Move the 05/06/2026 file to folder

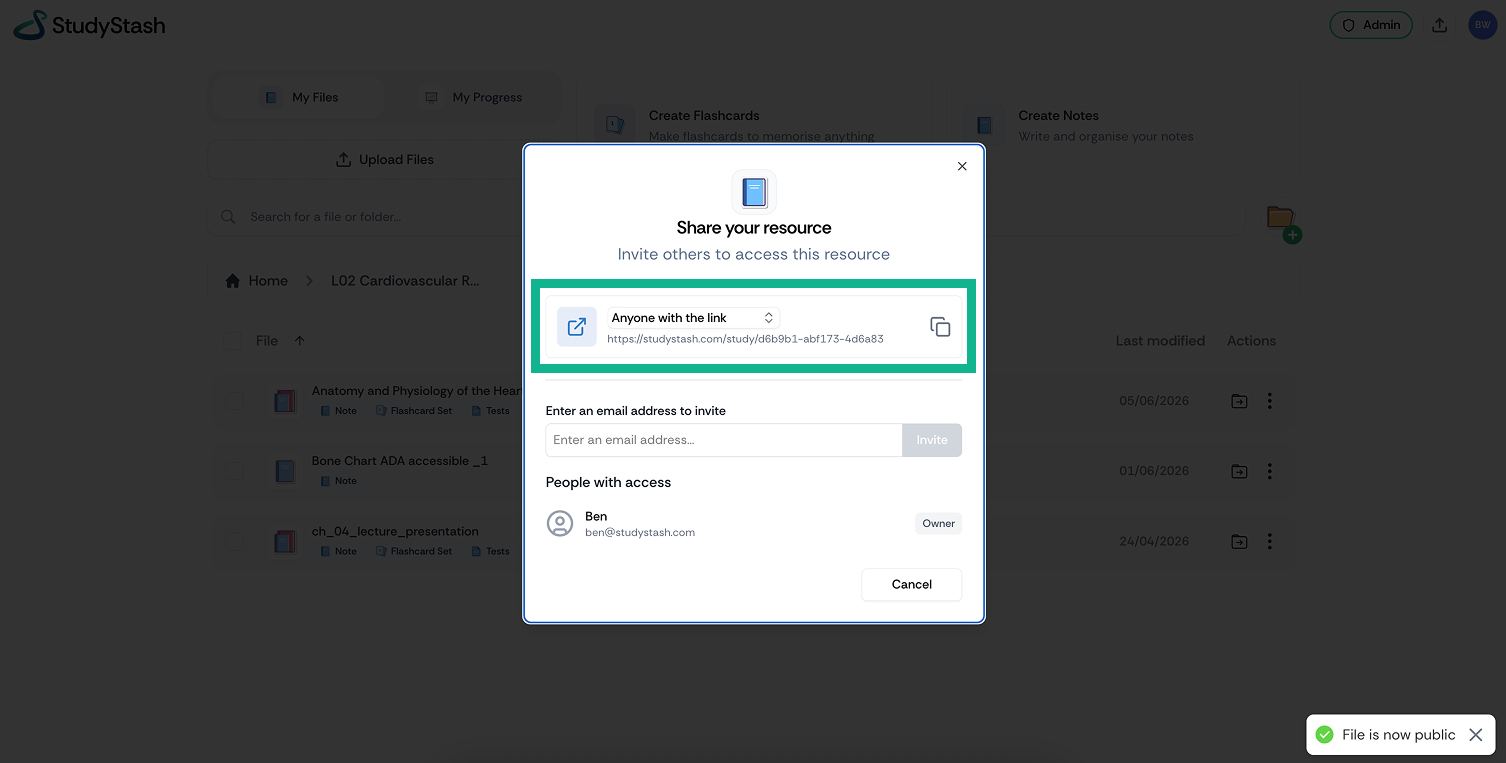(x=1239, y=401)
